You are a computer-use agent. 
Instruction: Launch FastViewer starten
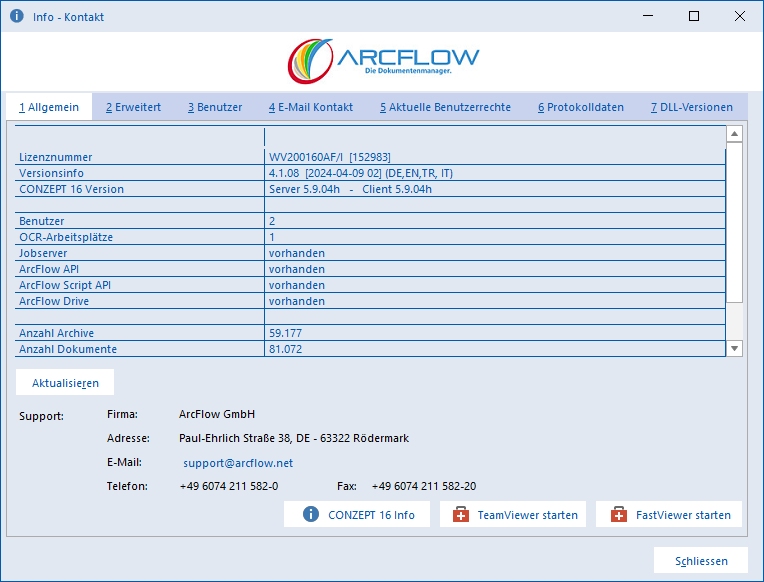(668, 514)
